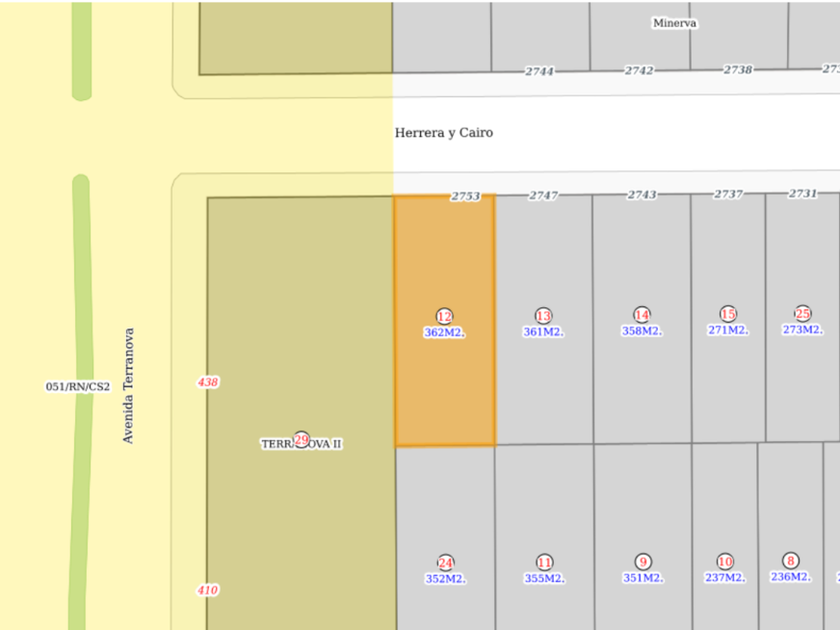The width and height of the screenshot is (840, 630).
Task: Click the Minerva label
Action: coord(674,23)
